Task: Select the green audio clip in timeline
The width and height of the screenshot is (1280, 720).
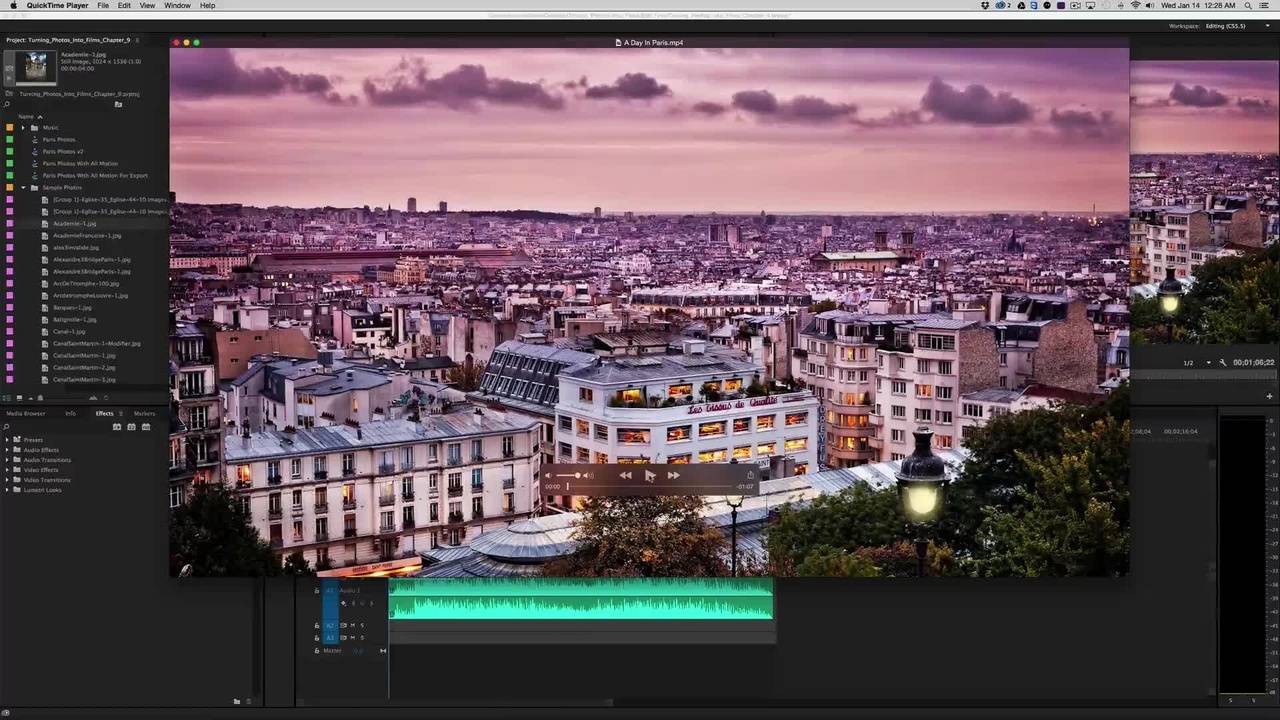Action: coord(581,598)
